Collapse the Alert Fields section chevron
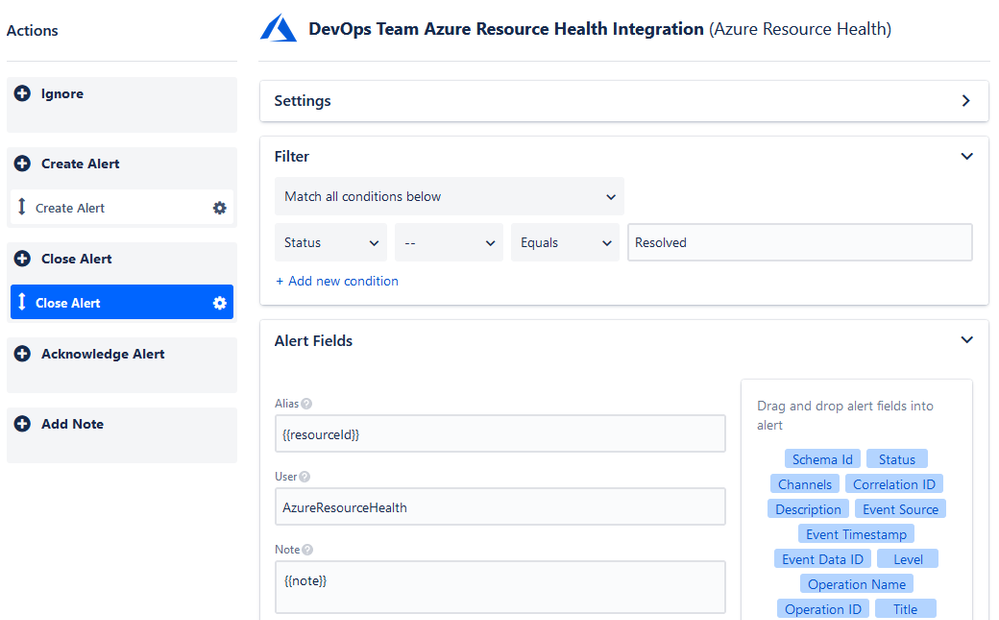Viewport: 999px width, 620px height. pyautogui.click(x=967, y=340)
